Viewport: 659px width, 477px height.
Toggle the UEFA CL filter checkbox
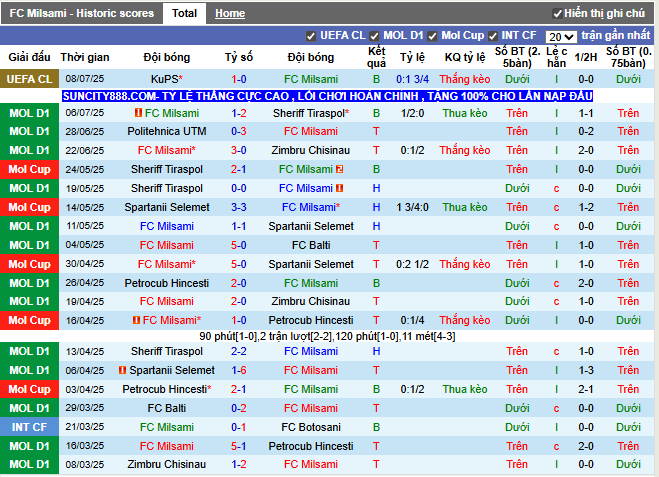(x=311, y=37)
